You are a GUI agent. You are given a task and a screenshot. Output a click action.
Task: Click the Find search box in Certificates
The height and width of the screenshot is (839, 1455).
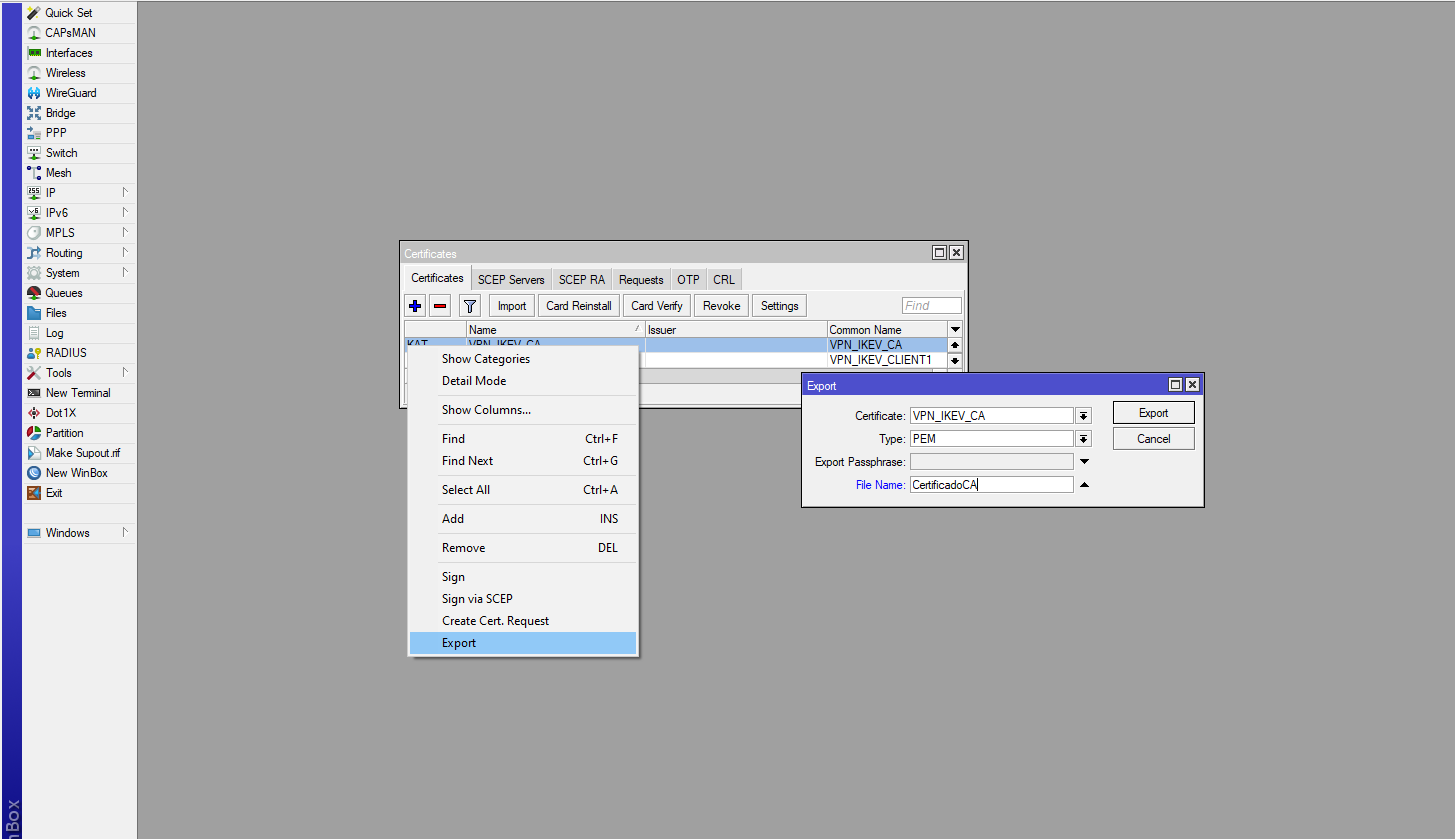pyautogui.click(x=931, y=306)
